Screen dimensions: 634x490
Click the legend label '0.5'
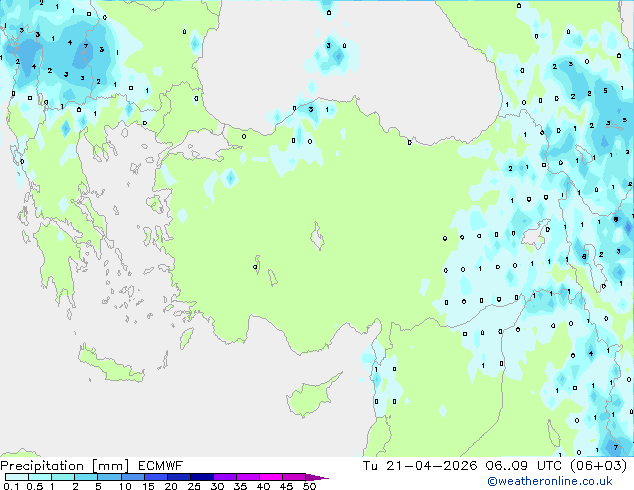pyautogui.click(x=34, y=486)
